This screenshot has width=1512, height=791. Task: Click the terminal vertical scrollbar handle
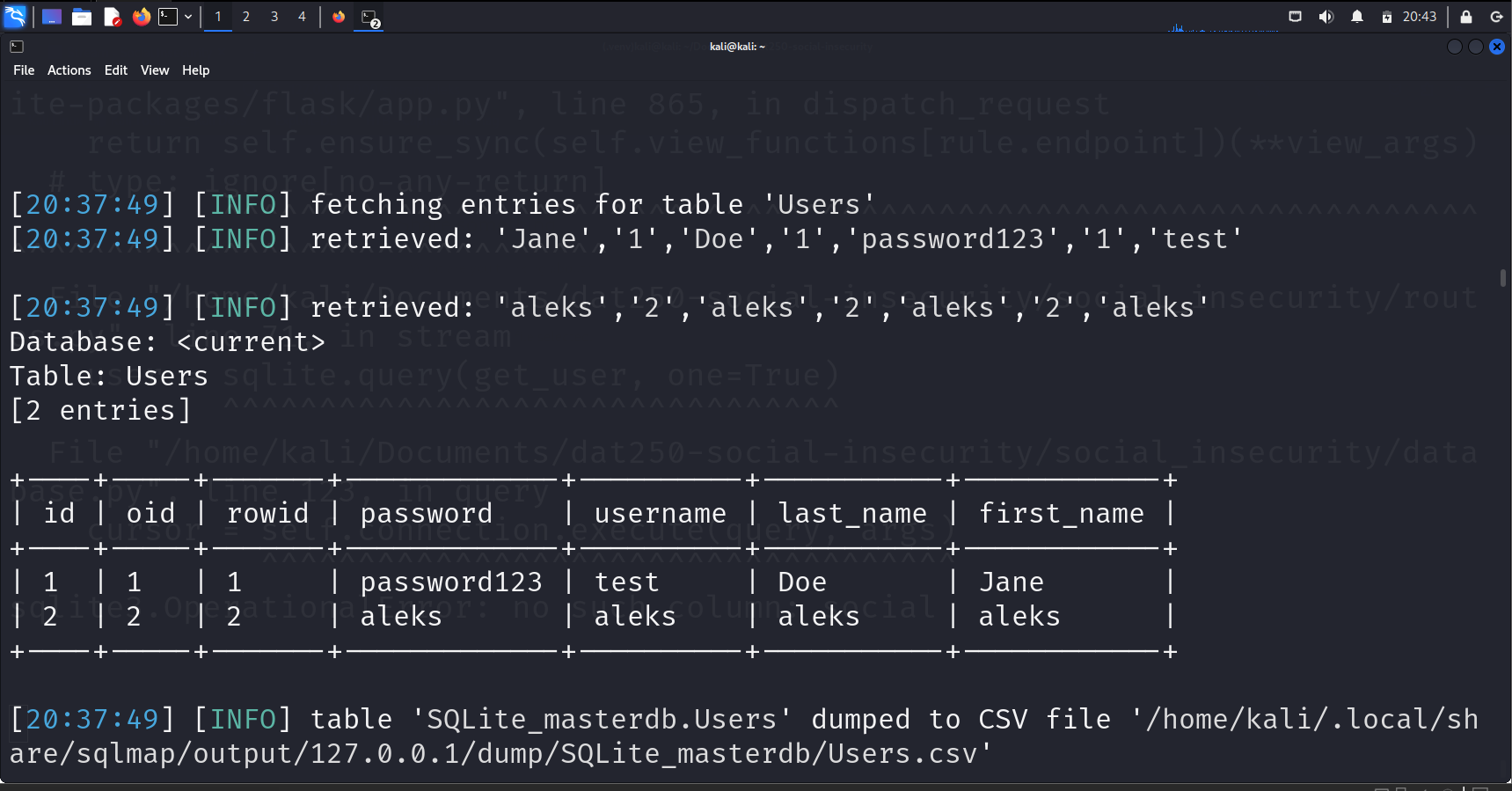tap(1503, 278)
